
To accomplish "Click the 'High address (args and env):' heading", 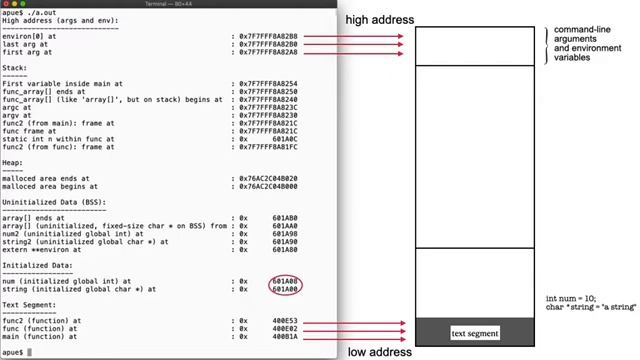I will point(60,20).
